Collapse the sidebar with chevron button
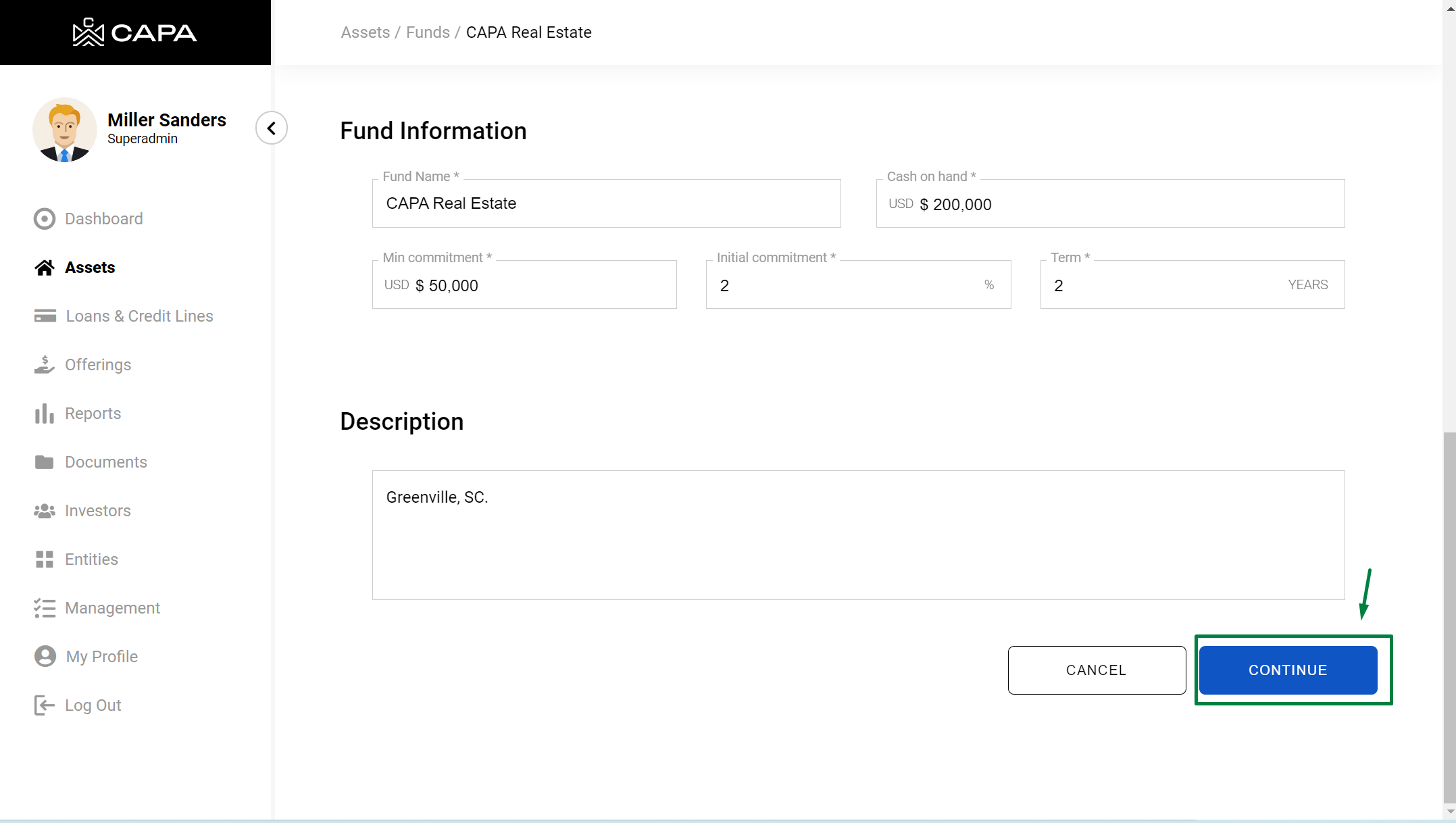 (x=272, y=128)
